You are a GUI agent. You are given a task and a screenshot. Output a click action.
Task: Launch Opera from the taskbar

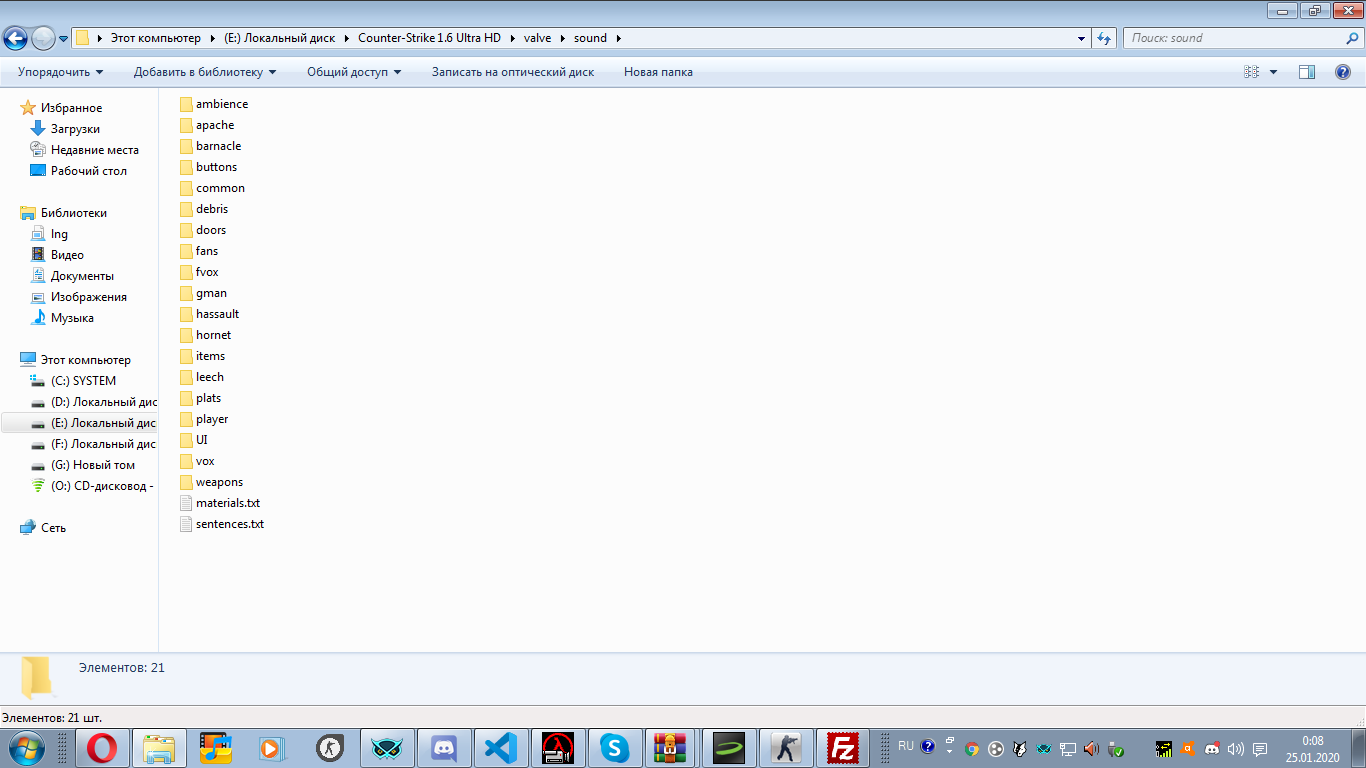coord(103,748)
